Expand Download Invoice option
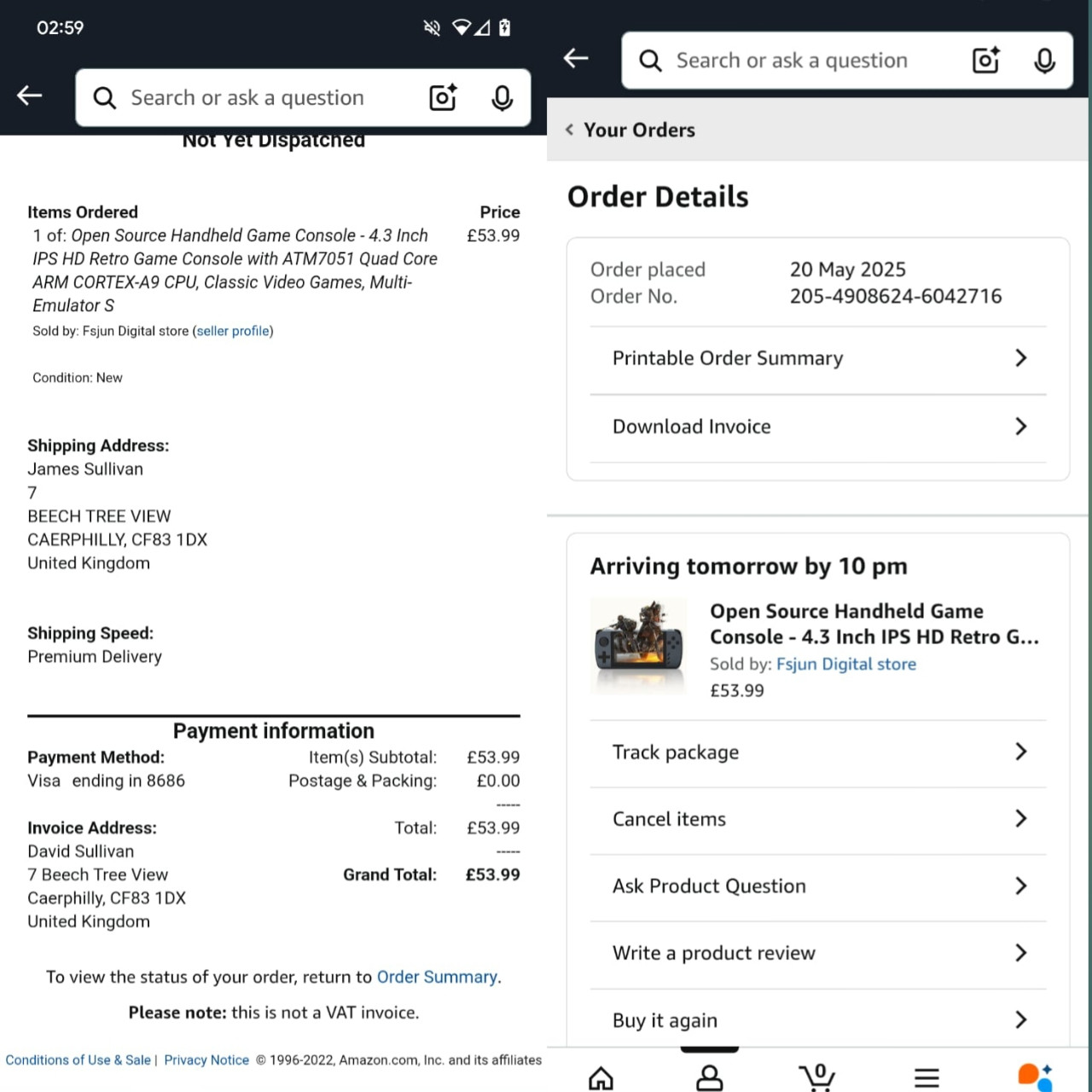Screen dimensions: 1092x1092 tap(818, 427)
